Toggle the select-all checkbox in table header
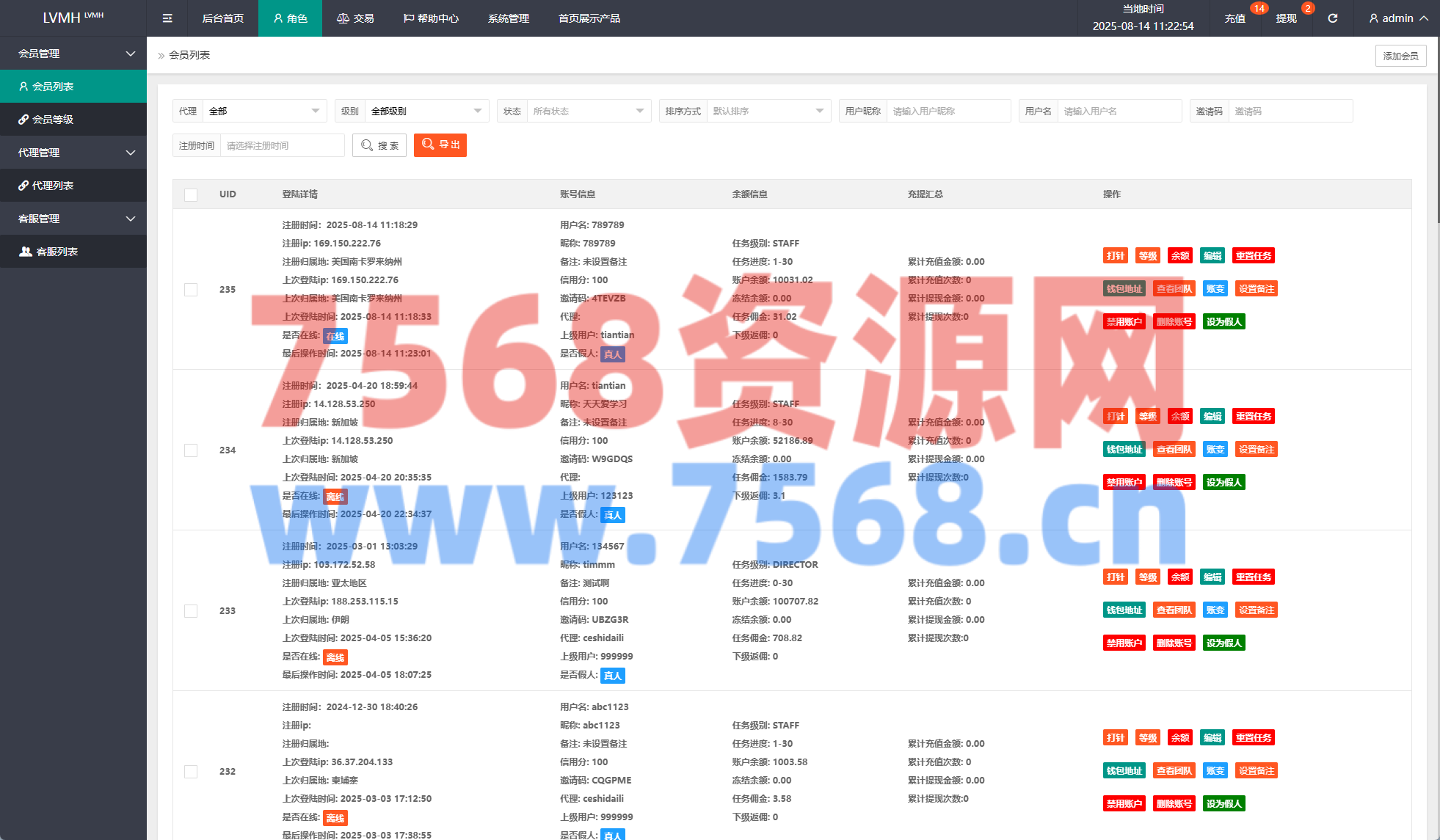The width and height of the screenshot is (1440, 840). coord(191,194)
